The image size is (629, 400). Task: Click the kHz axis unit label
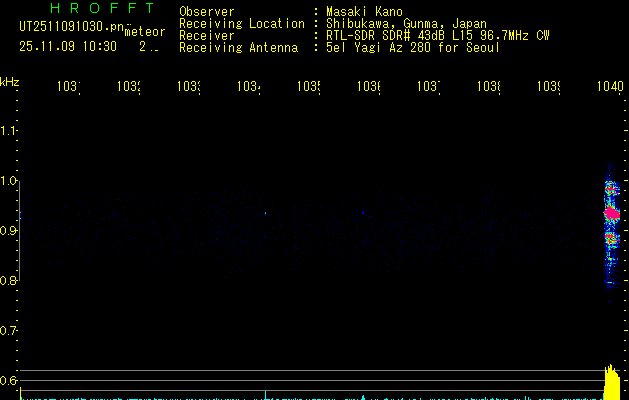point(10,82)
